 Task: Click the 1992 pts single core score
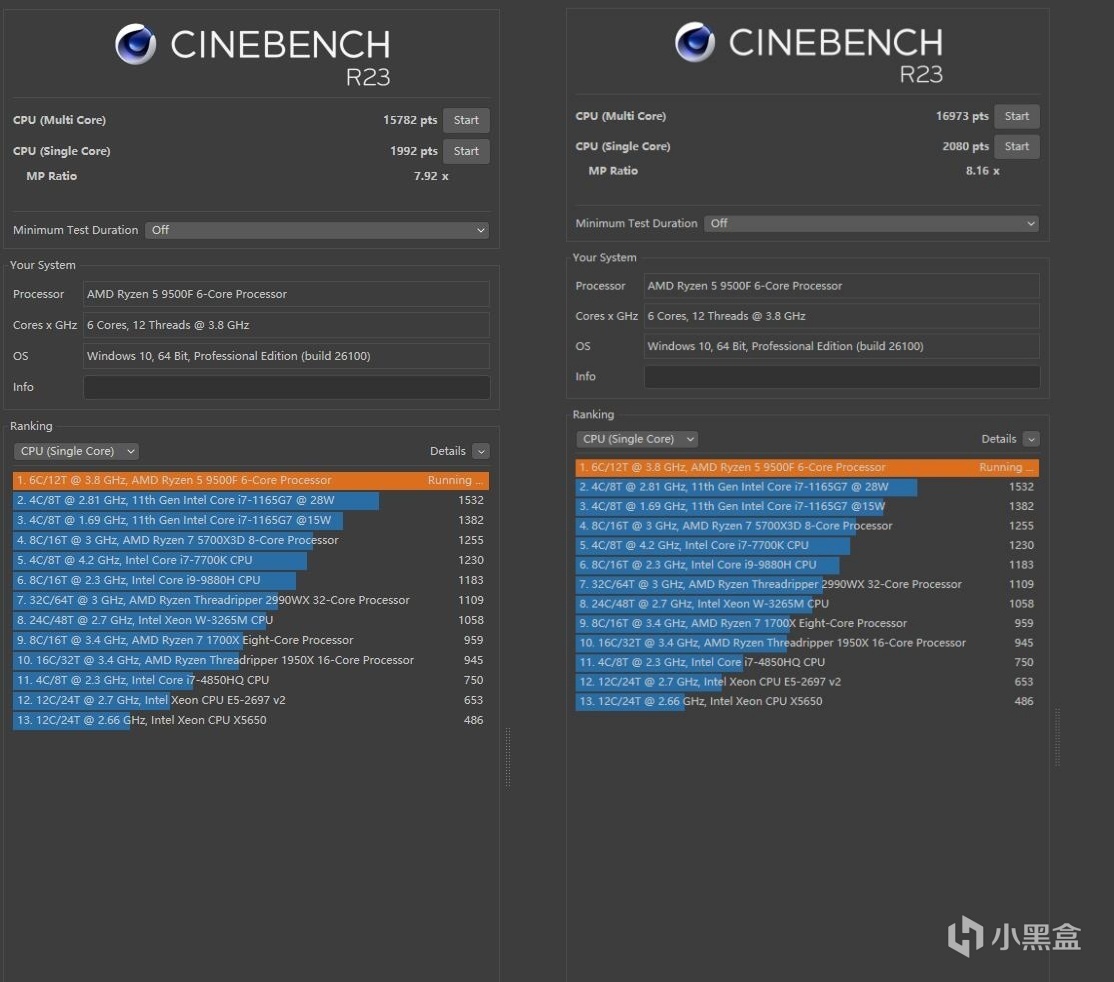[x=413, y=151]
